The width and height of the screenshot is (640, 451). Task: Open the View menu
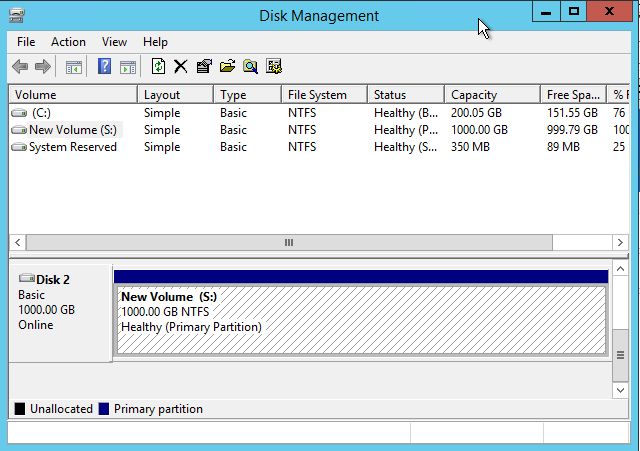(x=114, y=42)
